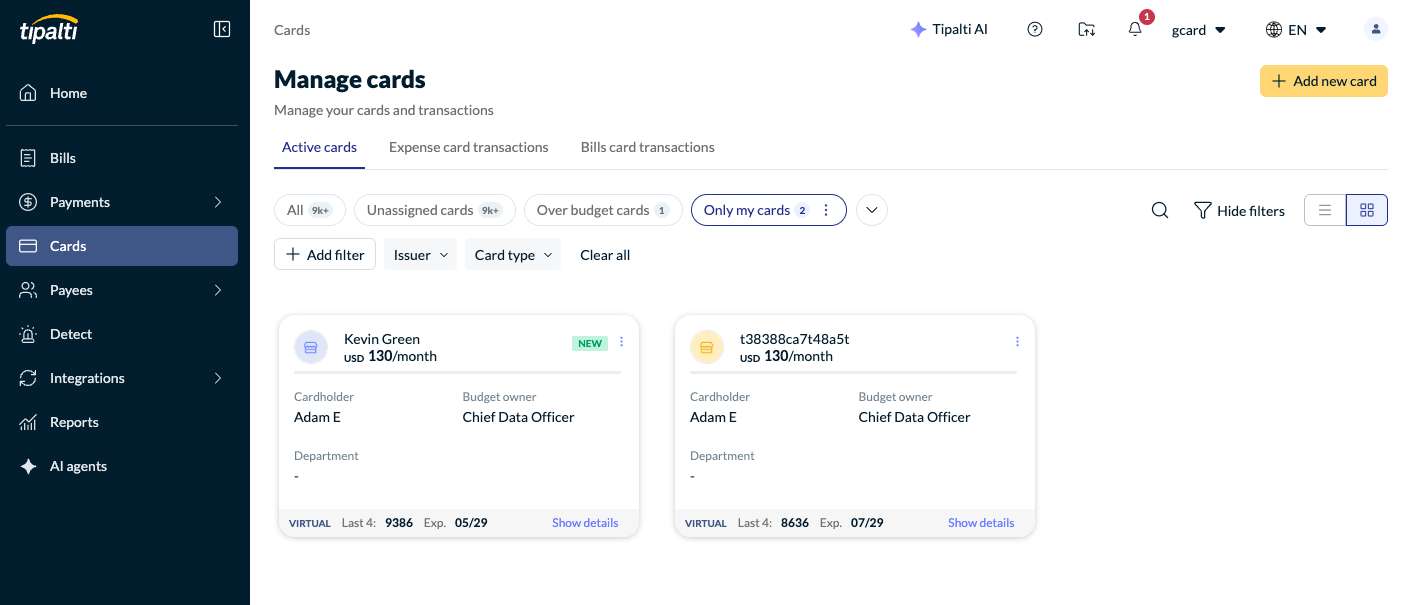1401x605 pixels.
Task: Go to Home in the sidebar
Action: coord(122,93)
